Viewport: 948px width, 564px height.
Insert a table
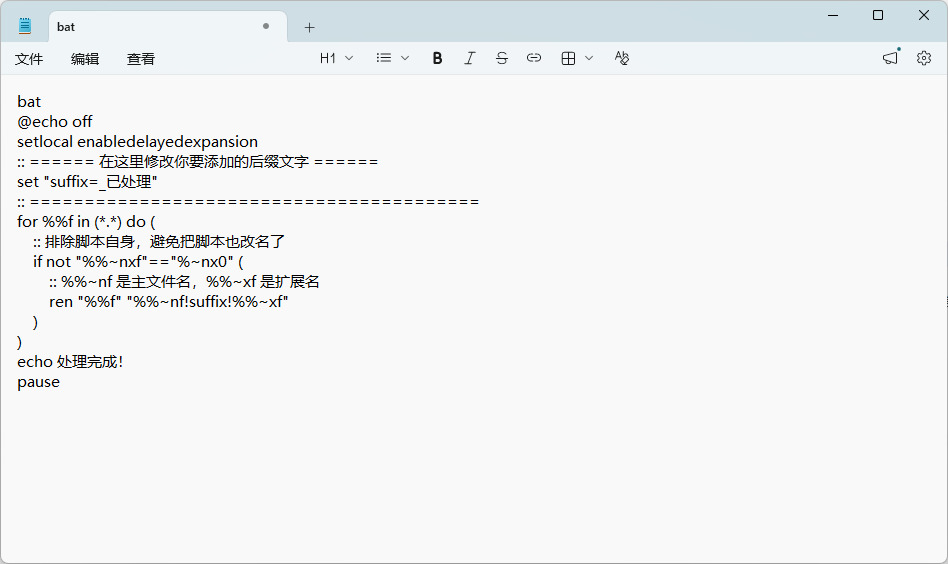click(x=568, y=58)
